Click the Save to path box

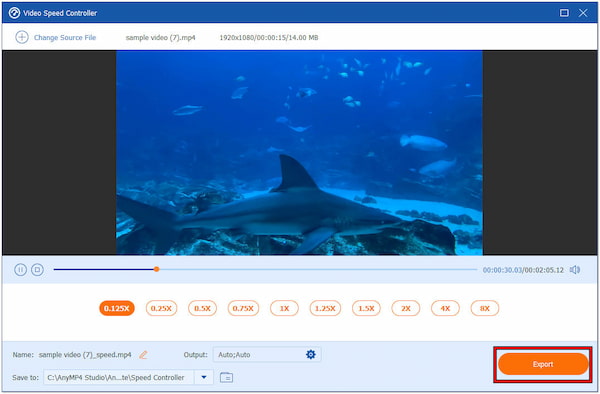pos(119,378)
